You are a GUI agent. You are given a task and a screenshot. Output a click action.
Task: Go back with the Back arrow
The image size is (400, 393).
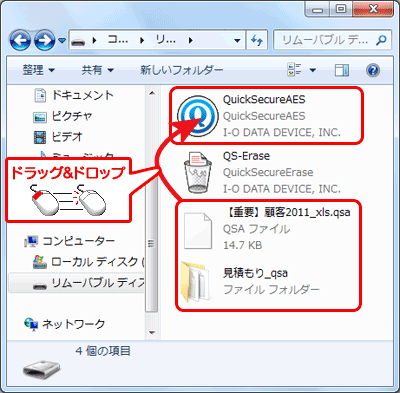(20, 40)
